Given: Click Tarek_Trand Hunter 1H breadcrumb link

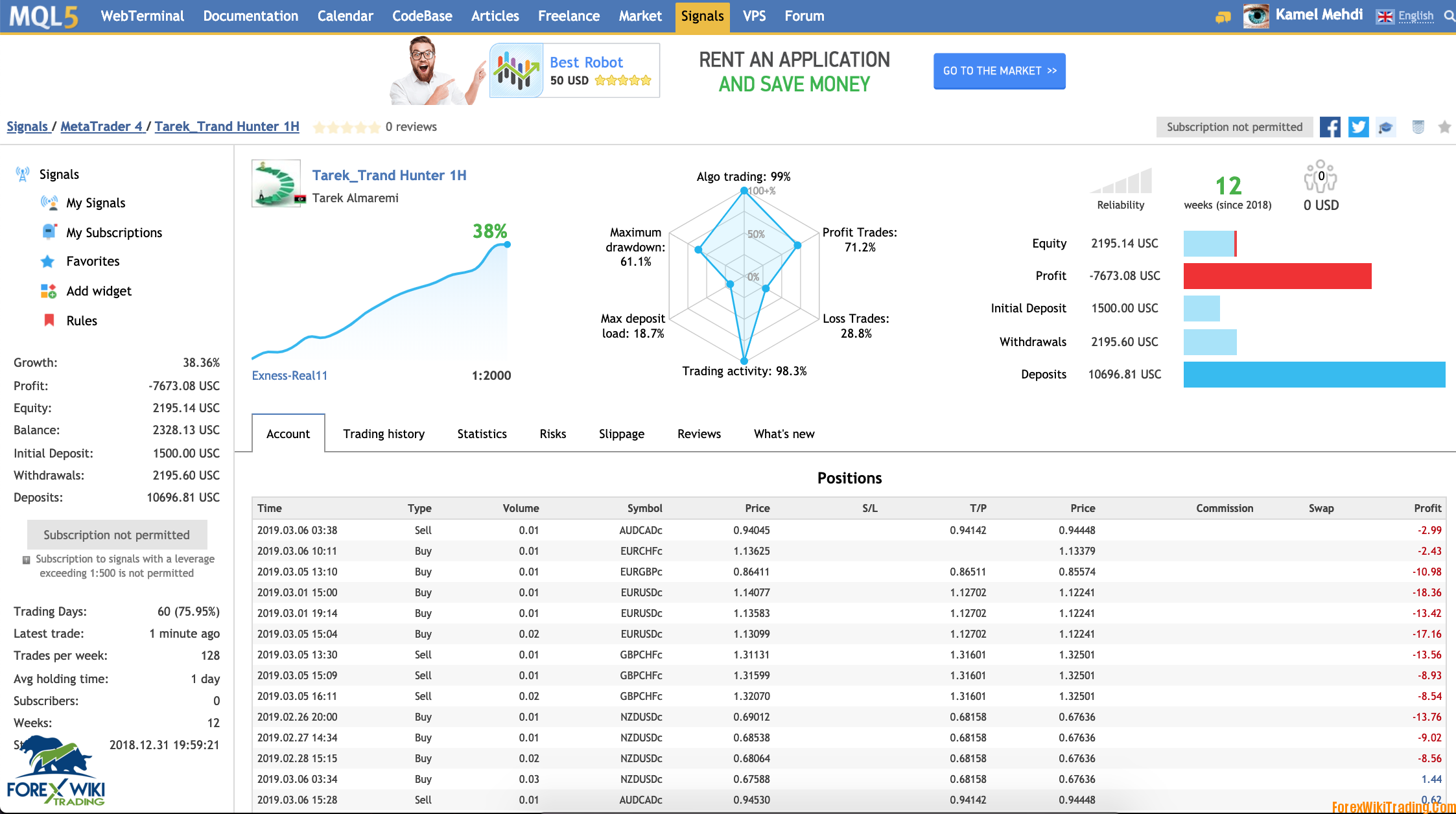Looking at the screenshot, I should click(x=227, y=126).
